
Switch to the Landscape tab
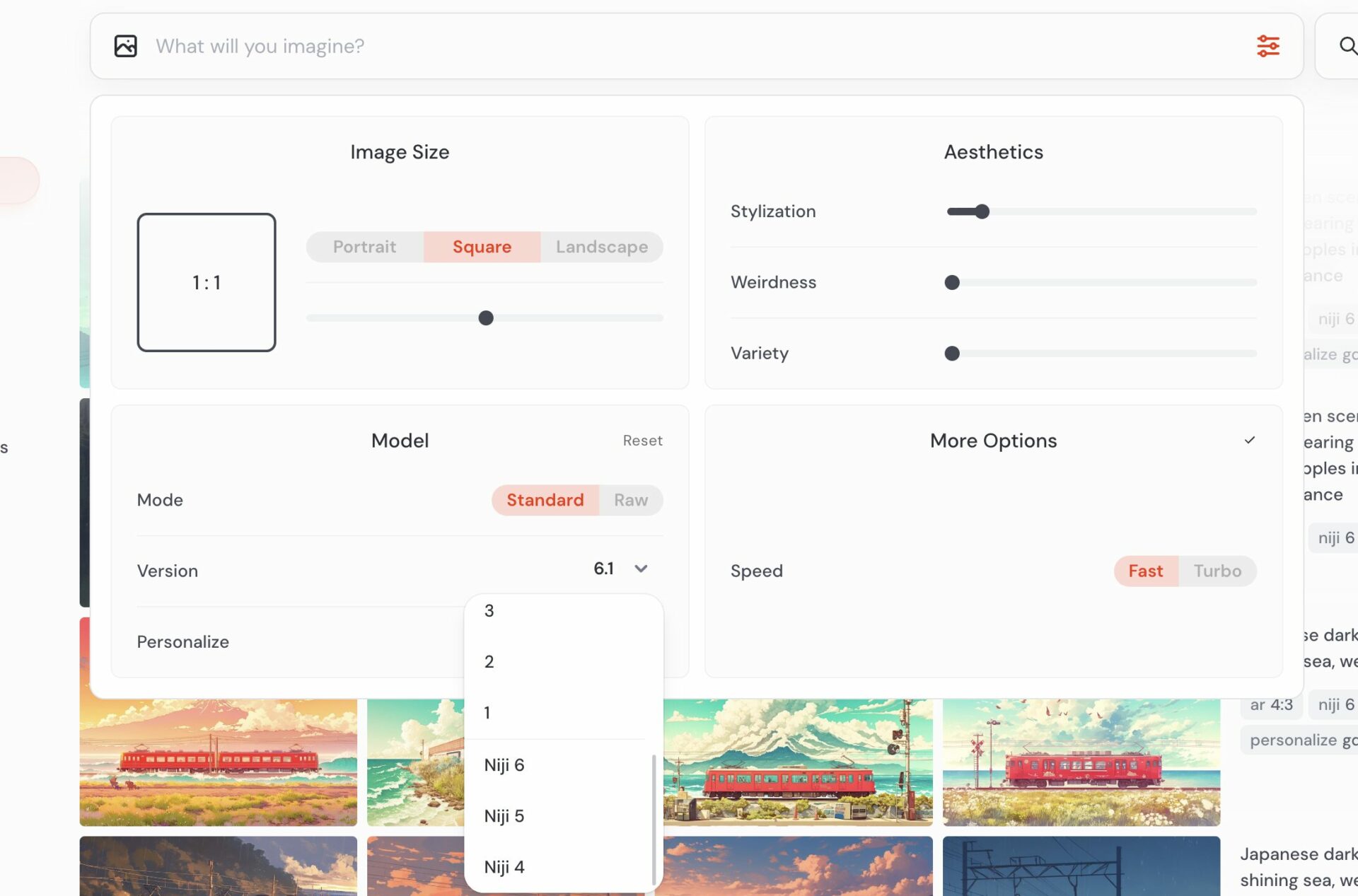(x=601, y=247)
